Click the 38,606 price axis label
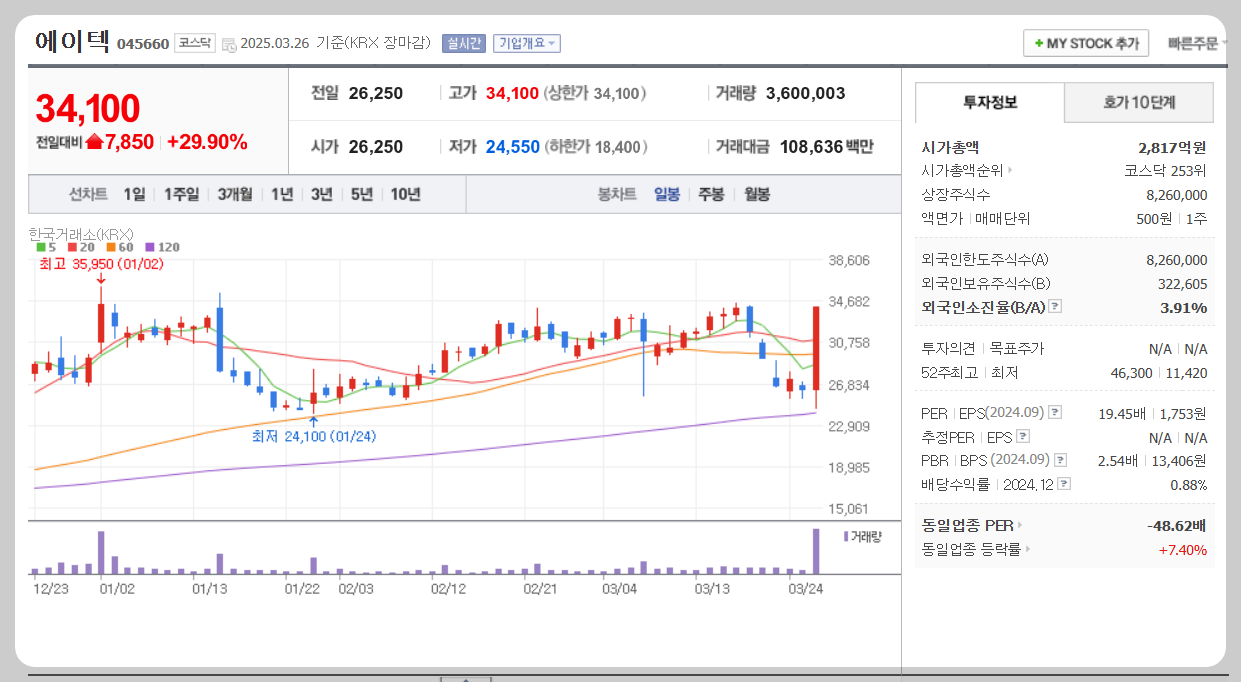Image resolution: width=1241 pixels, height=682 pixels. [849, 260]
